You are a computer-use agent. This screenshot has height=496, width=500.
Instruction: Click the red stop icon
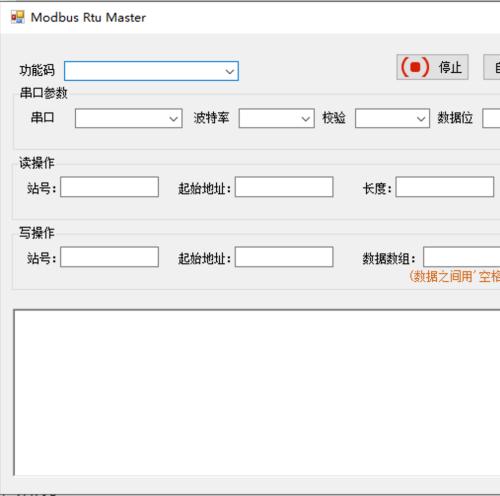415,67
